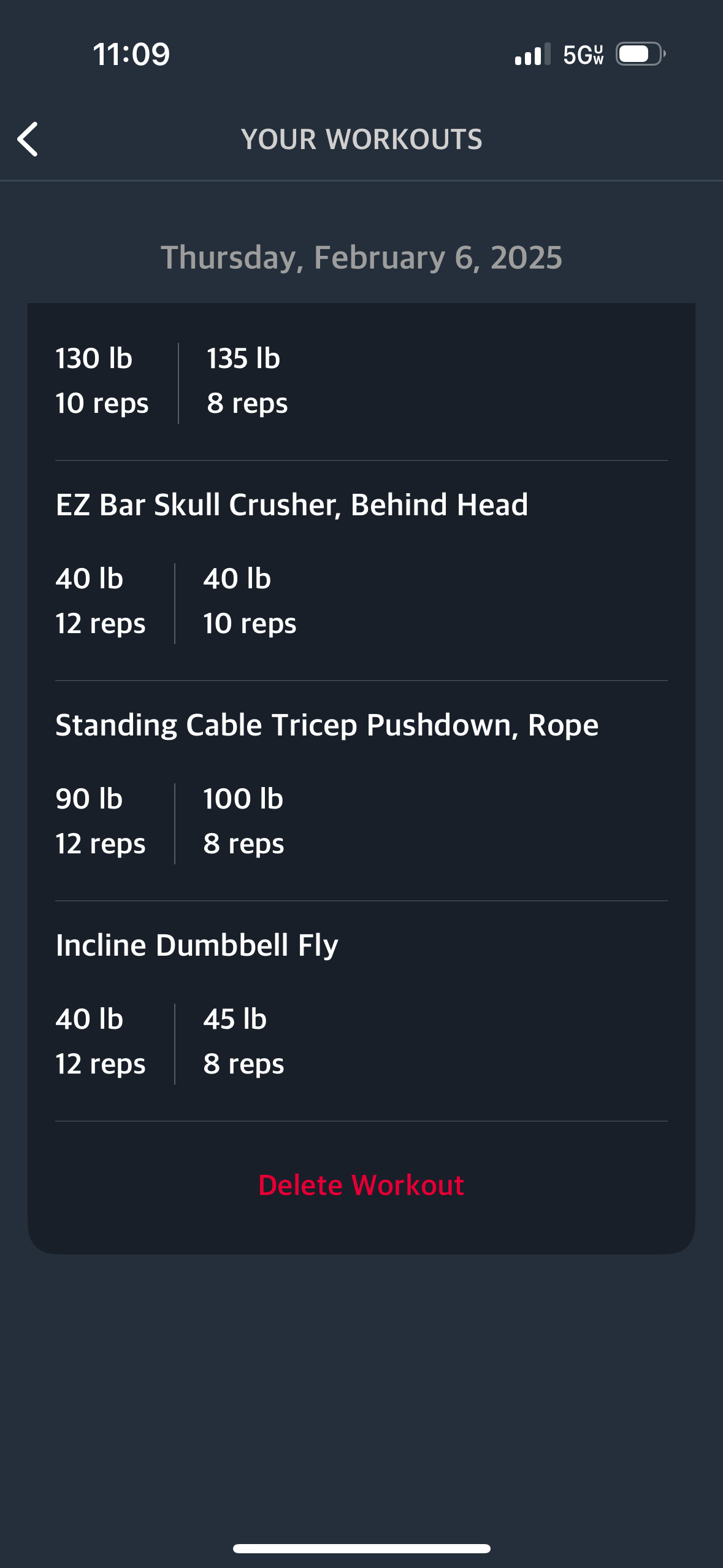Select the 40 lb 10 reps set
The height and width of the screenshot is (1568, 723).
coord(250,601)
